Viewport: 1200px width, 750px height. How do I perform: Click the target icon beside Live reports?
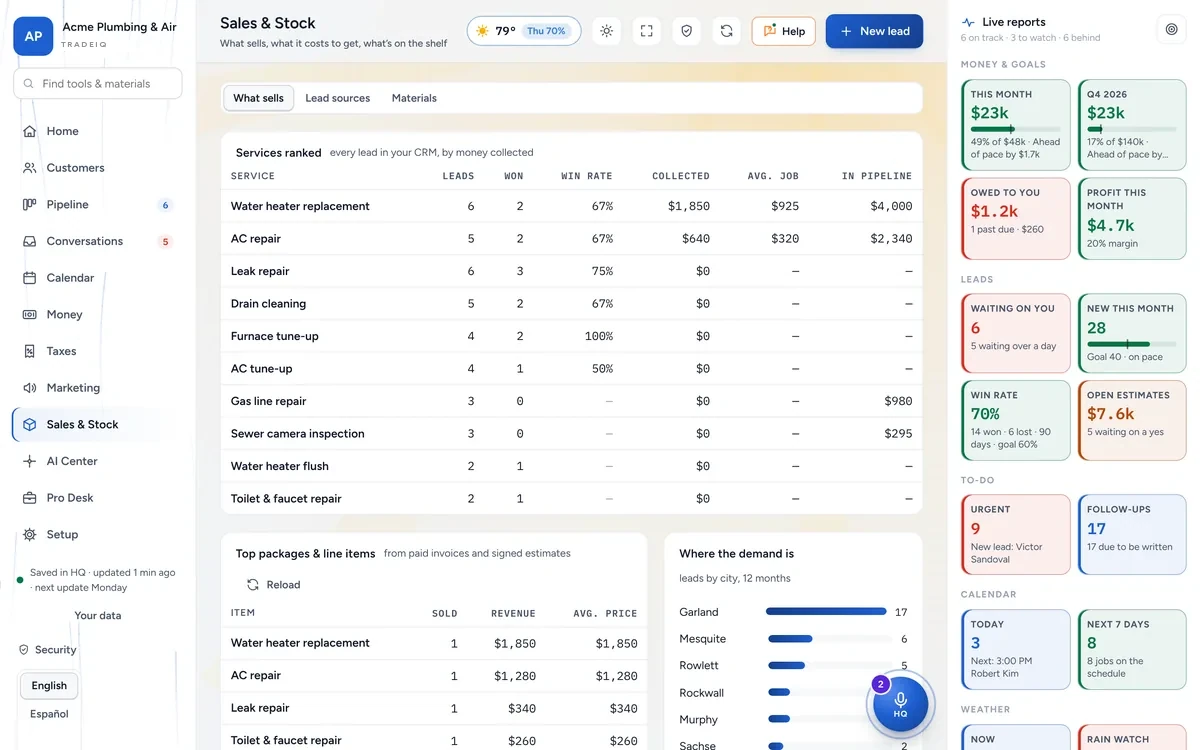coord(1172,30)
